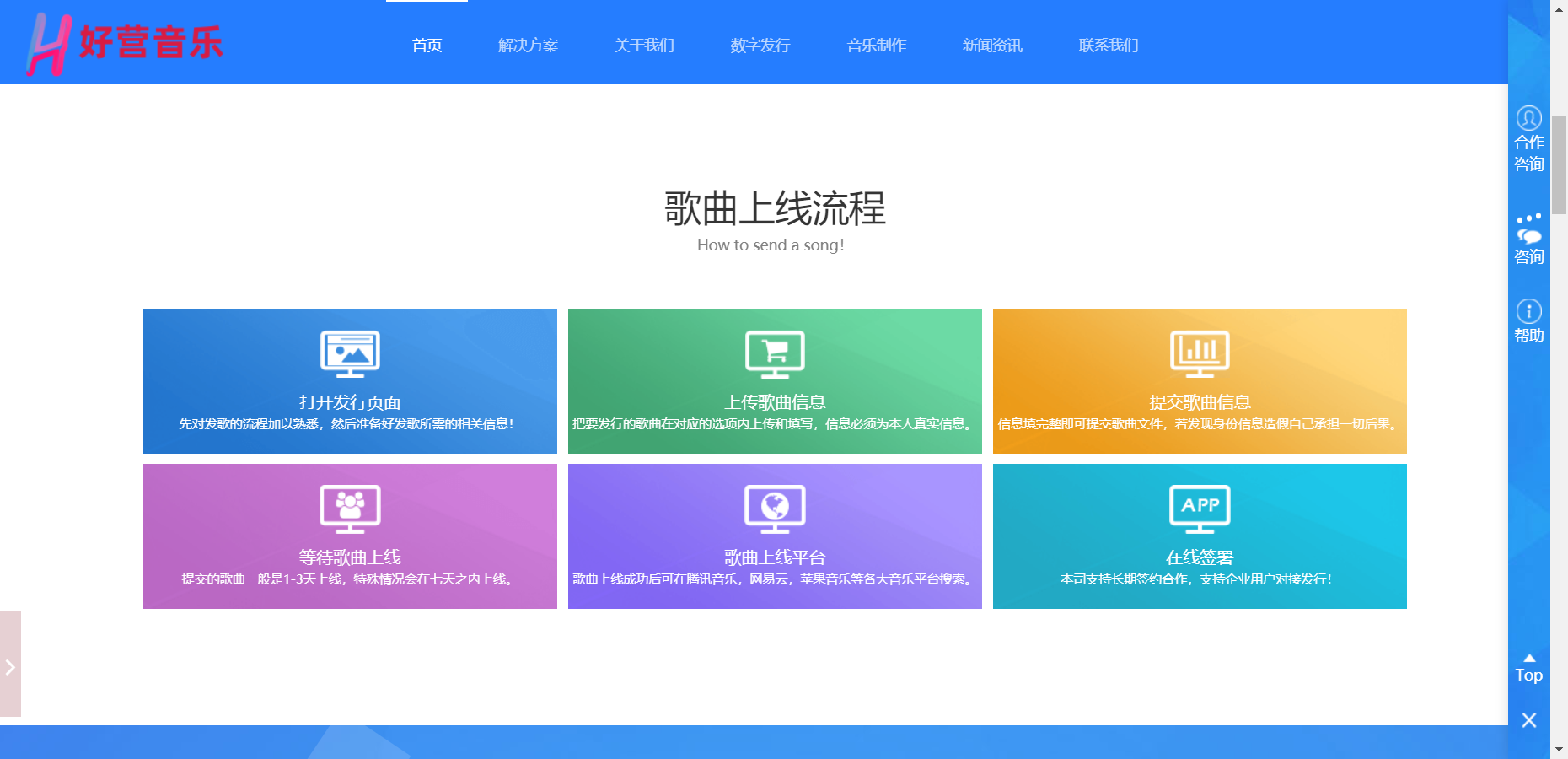Image resolution: width=1568 pixels, height=759 pixels.
Task: Navigate to 音乐制作 page
Action: 876,46
